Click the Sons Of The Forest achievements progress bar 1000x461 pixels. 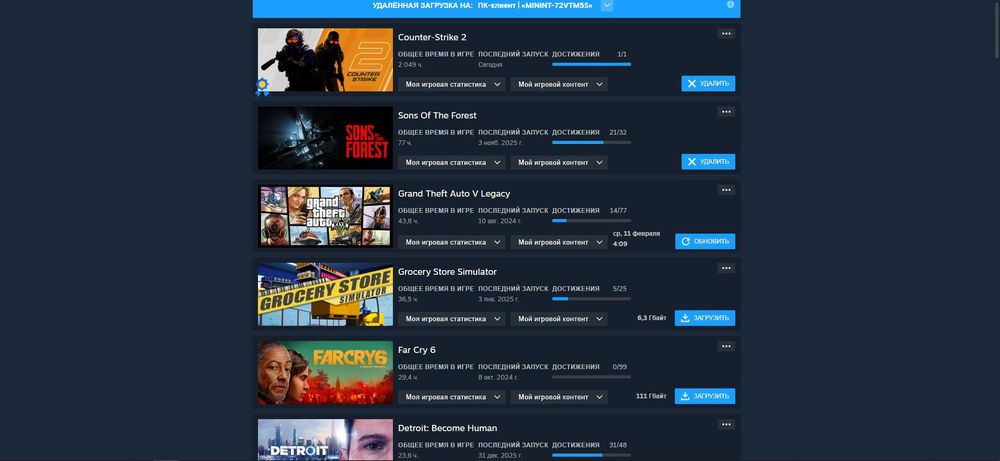pyautogui.click(x=591, y=143)
